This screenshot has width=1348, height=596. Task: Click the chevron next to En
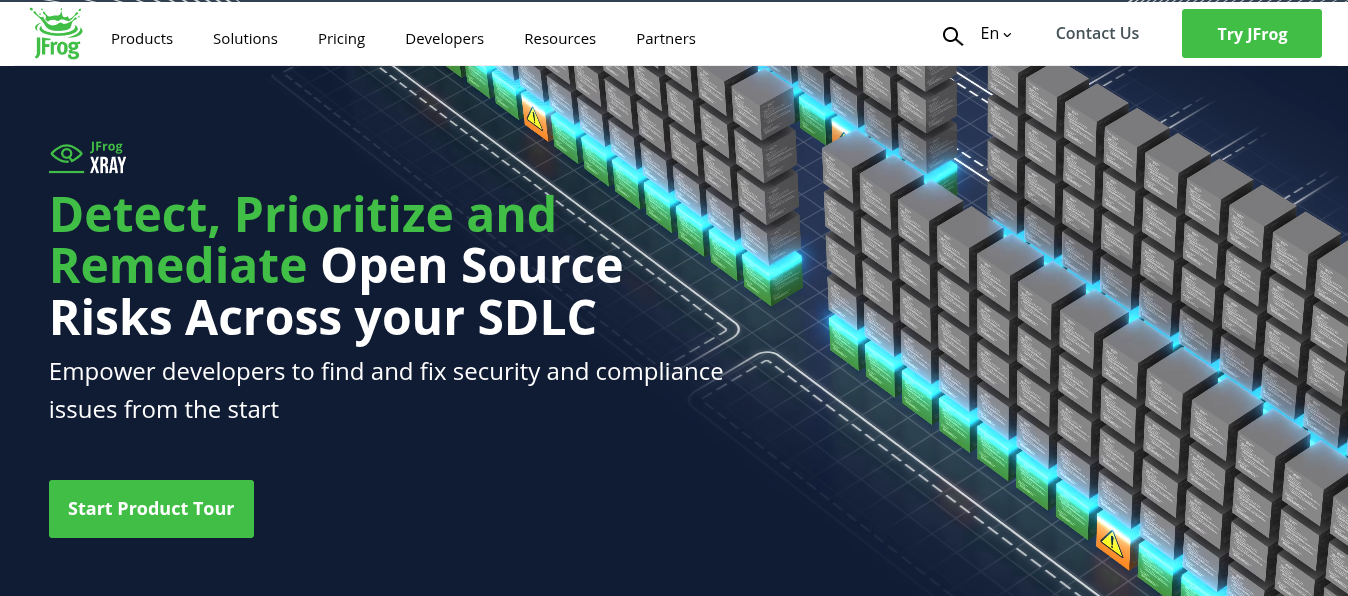tap(1006, 35)
